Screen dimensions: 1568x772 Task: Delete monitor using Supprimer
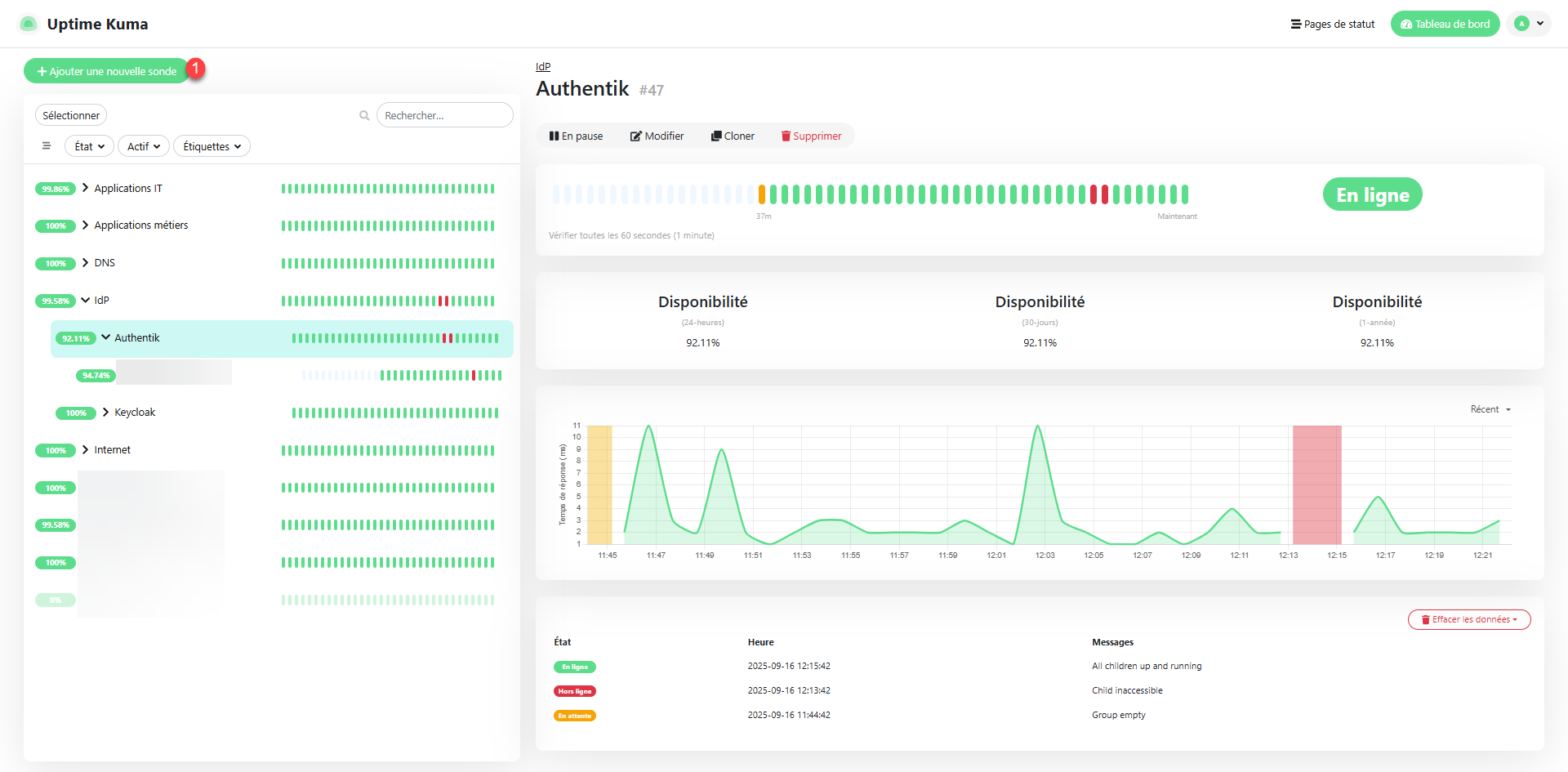tap(811, 136)
